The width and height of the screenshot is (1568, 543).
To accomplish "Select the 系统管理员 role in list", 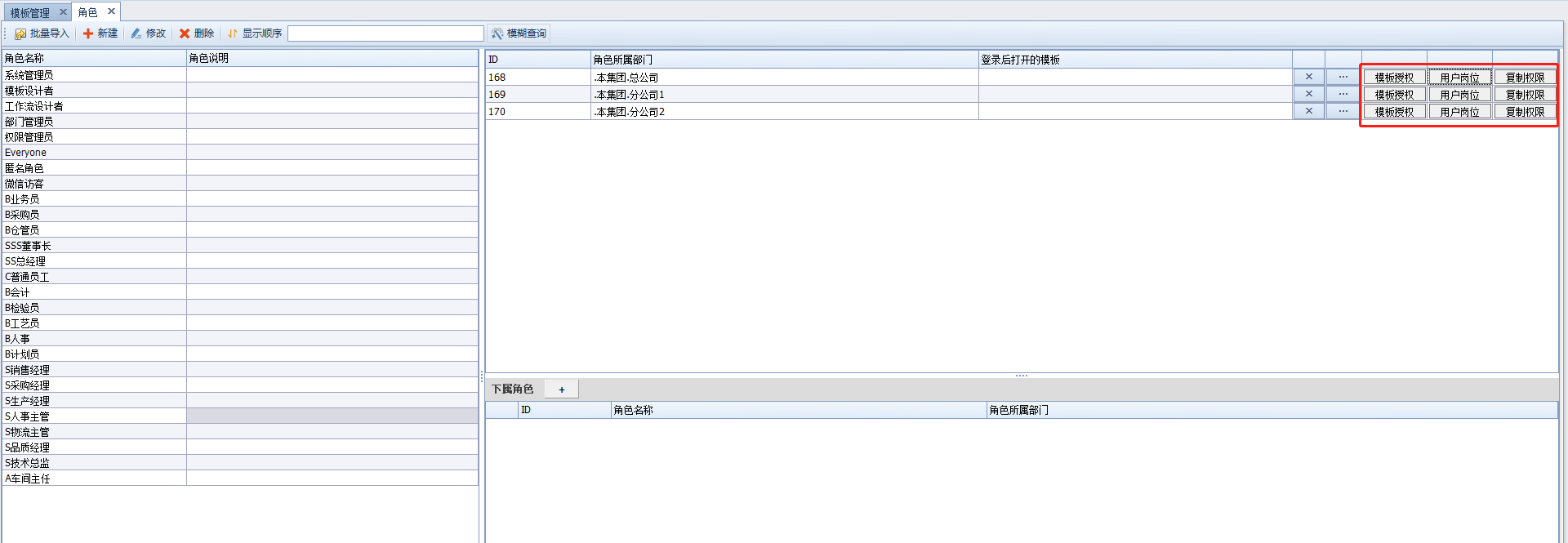I will (x=29, y=75).
